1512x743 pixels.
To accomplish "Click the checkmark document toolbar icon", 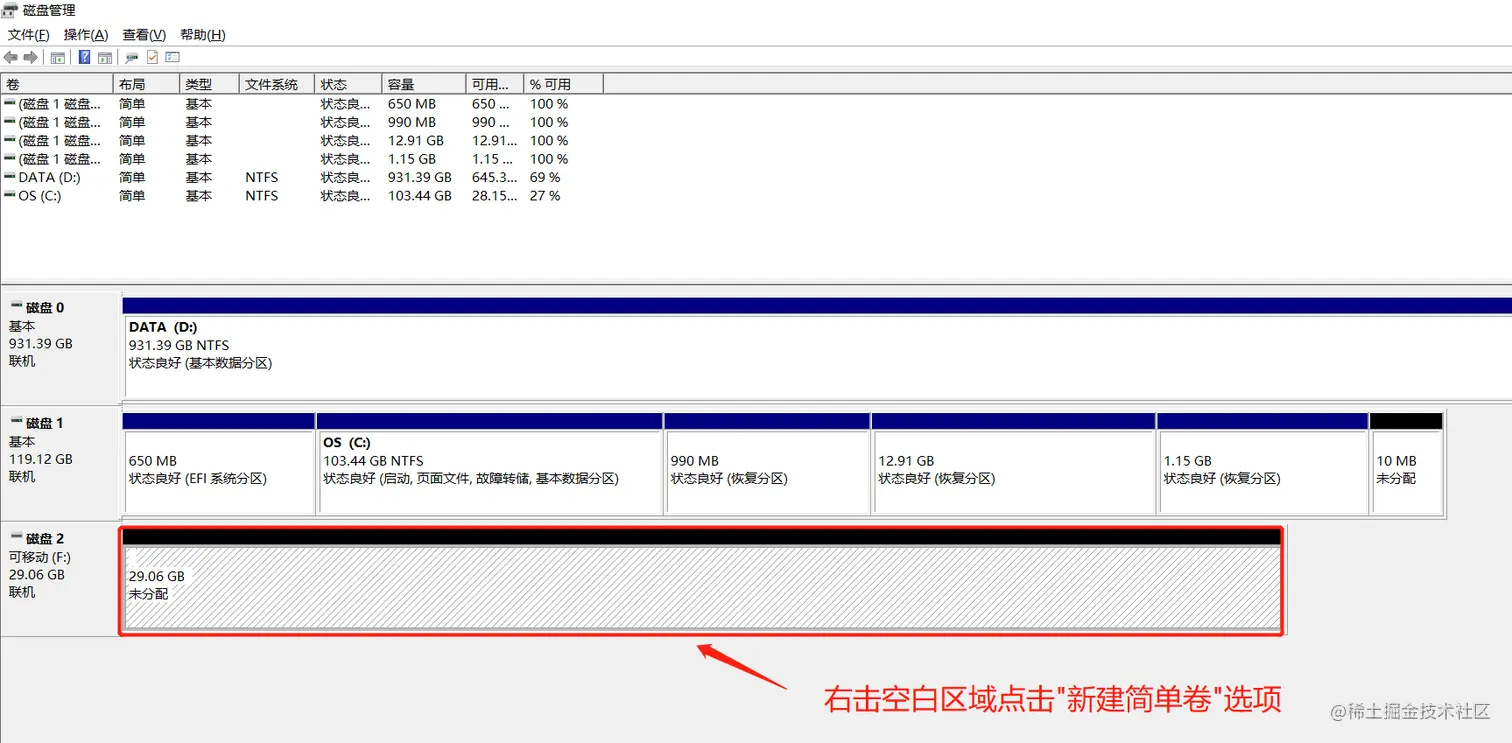I will pyautogui.click(x=153, y=57).
